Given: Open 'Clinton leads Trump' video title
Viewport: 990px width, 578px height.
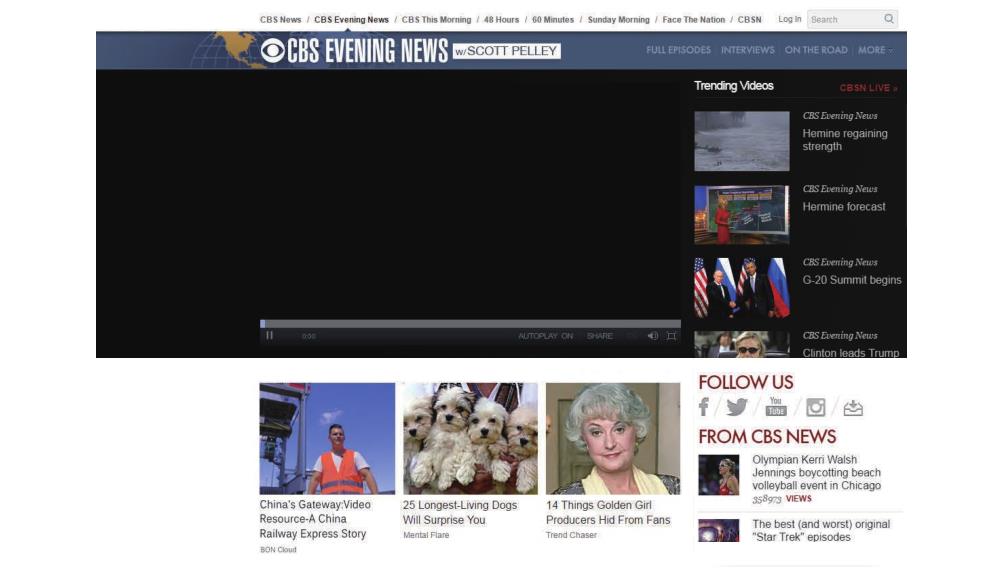Looking at the screenshot, I should coord(850,352).
